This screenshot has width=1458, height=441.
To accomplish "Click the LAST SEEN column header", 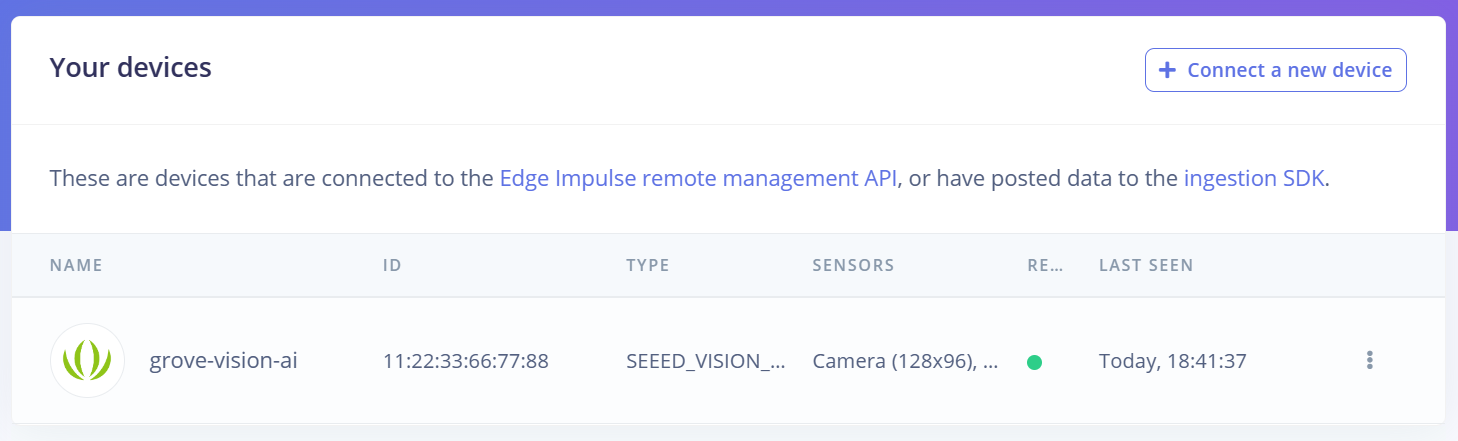I will pyautogui.click(x=1145, y=265).
